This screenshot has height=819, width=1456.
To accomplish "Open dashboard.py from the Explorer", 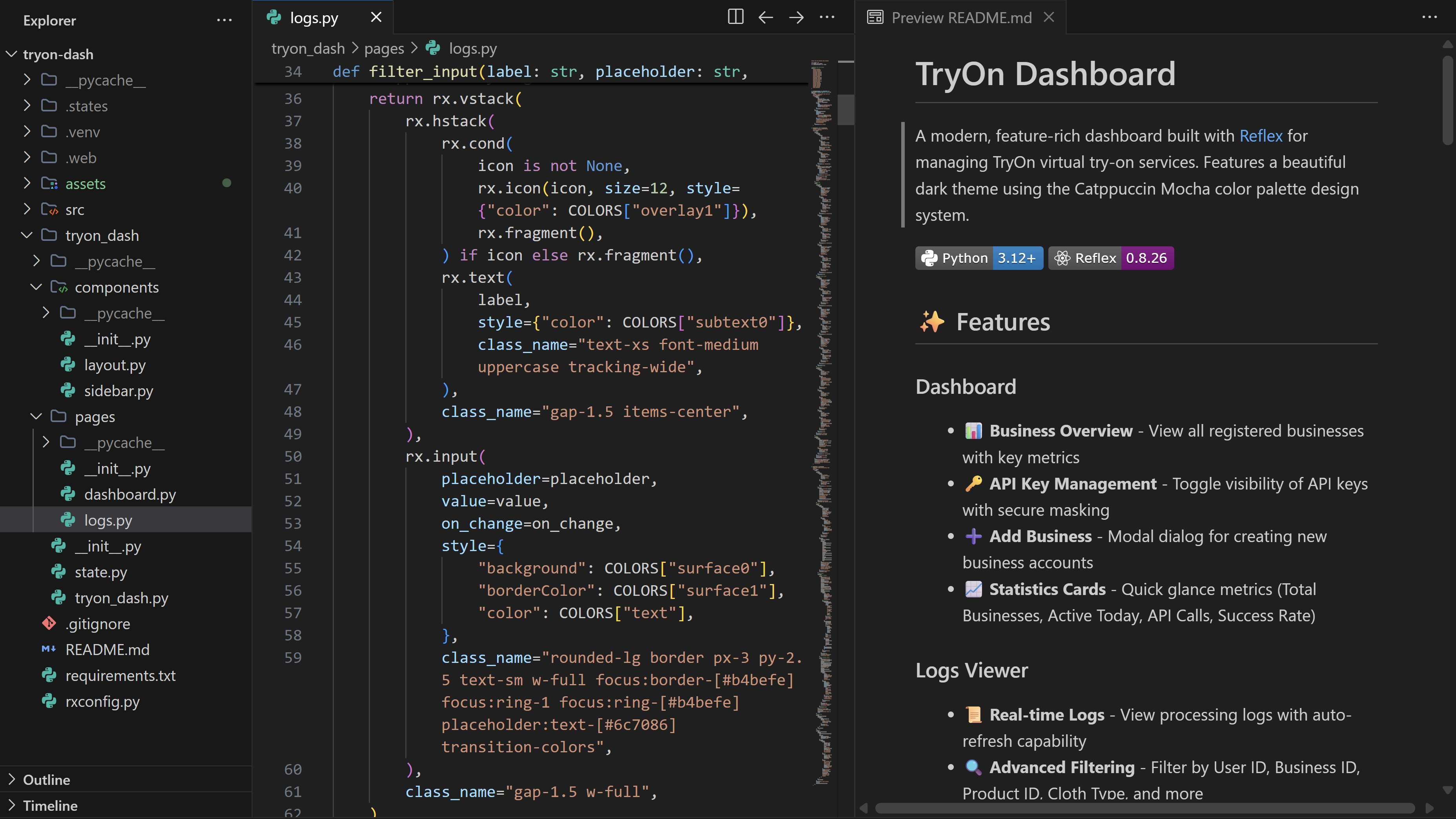I will point(130,494).
